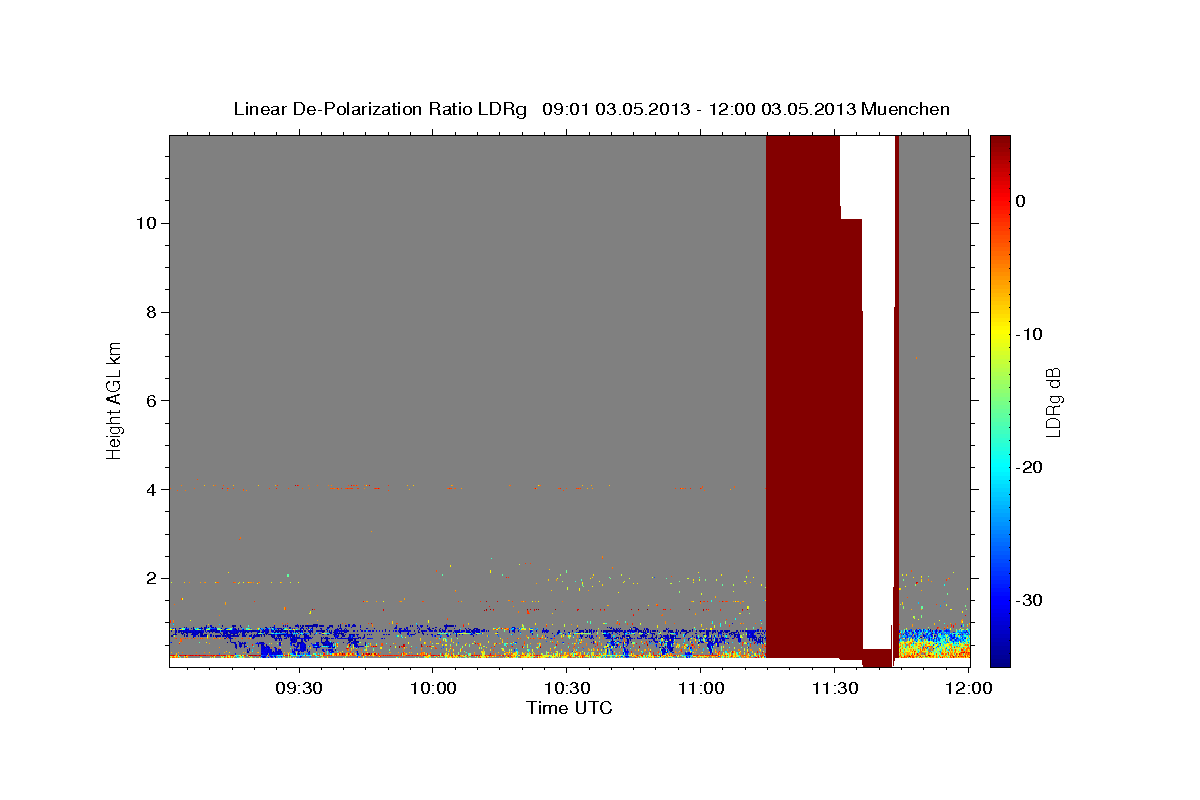Screen dimensions: 1200x800
Task: Click the colorbar value label -30
Action: pyautogui.click(x=1030, y=600)
